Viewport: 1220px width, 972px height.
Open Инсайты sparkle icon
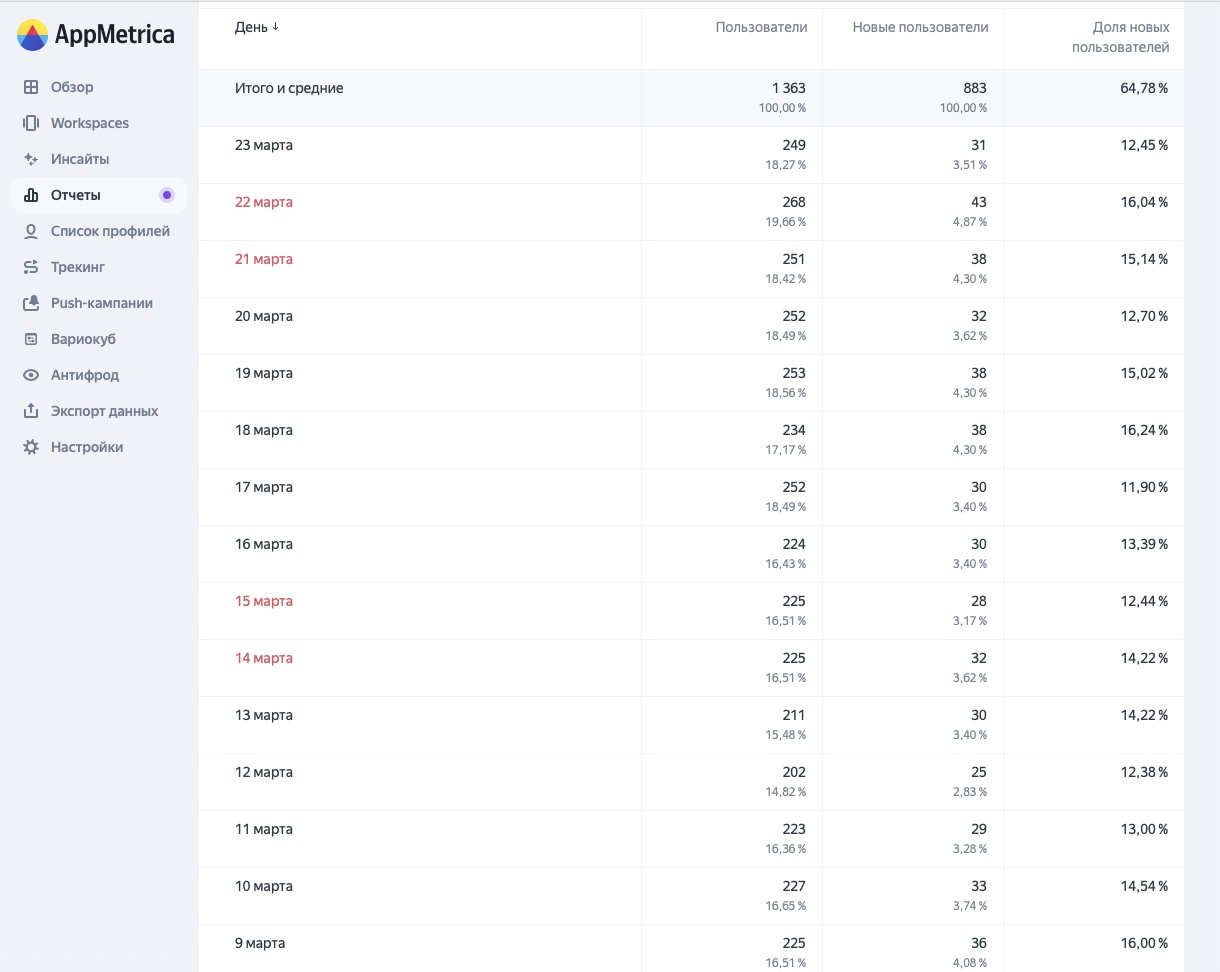click(31, 159)
